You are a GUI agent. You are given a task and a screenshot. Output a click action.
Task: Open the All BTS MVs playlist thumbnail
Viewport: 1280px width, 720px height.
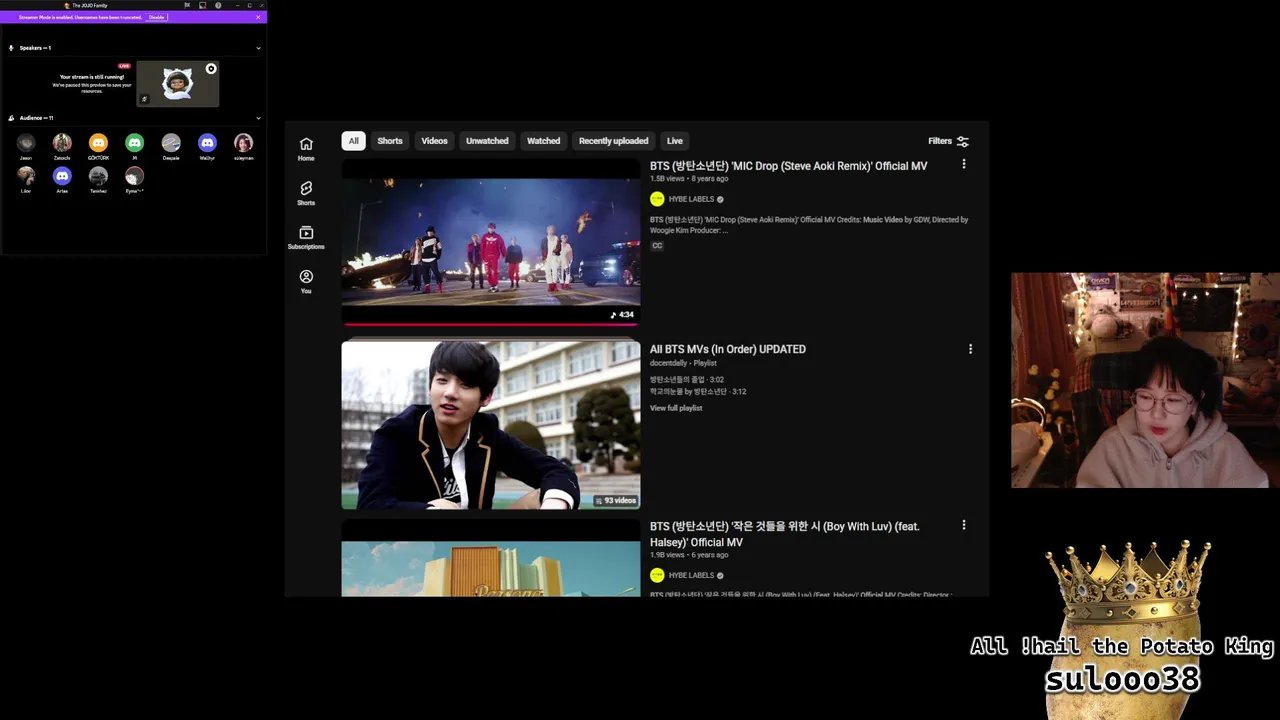click(x=491, y=425)
